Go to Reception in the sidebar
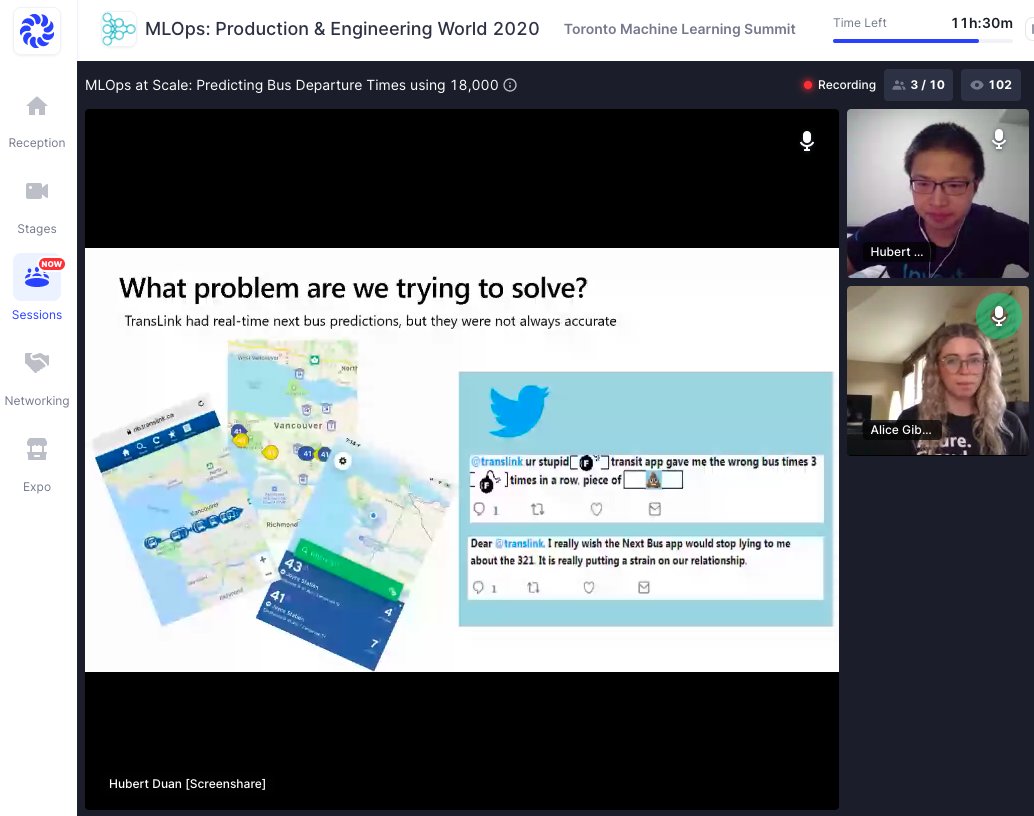Viewport: 1034px width, 816px height. pos(37,123)
